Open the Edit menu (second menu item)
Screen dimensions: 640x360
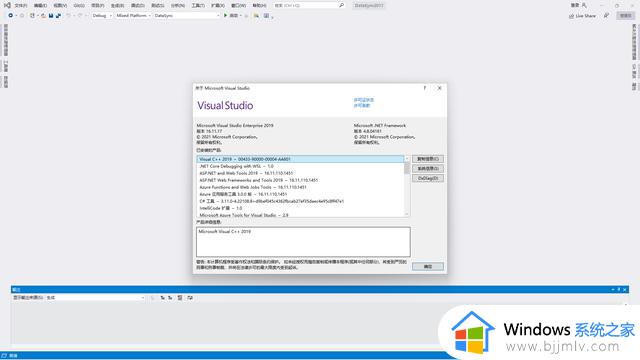[40, 5]
